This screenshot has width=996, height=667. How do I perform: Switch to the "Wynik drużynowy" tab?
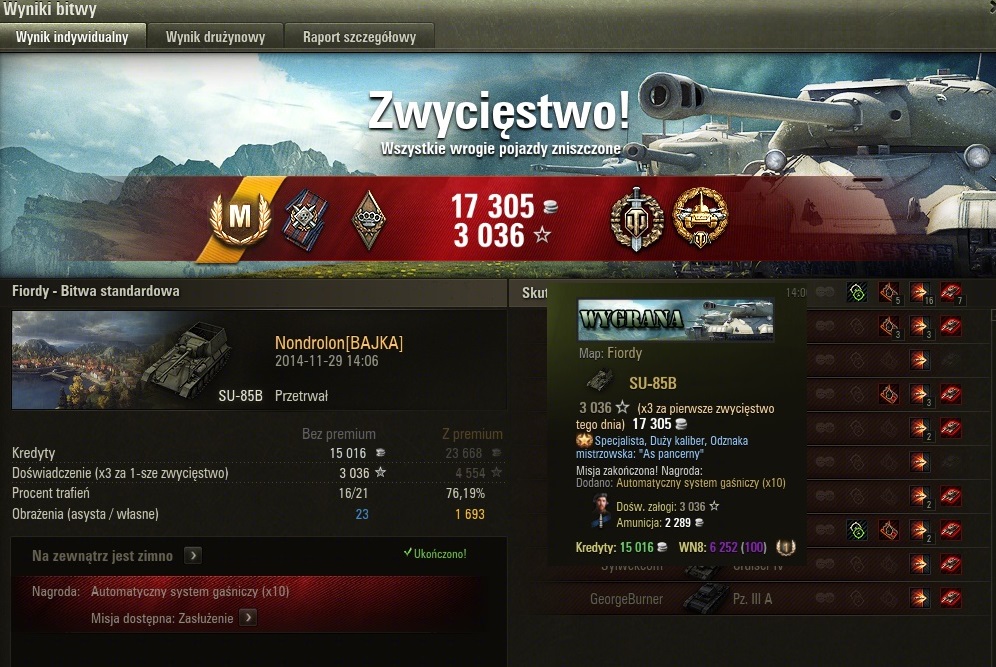click(x=215, y=37)
